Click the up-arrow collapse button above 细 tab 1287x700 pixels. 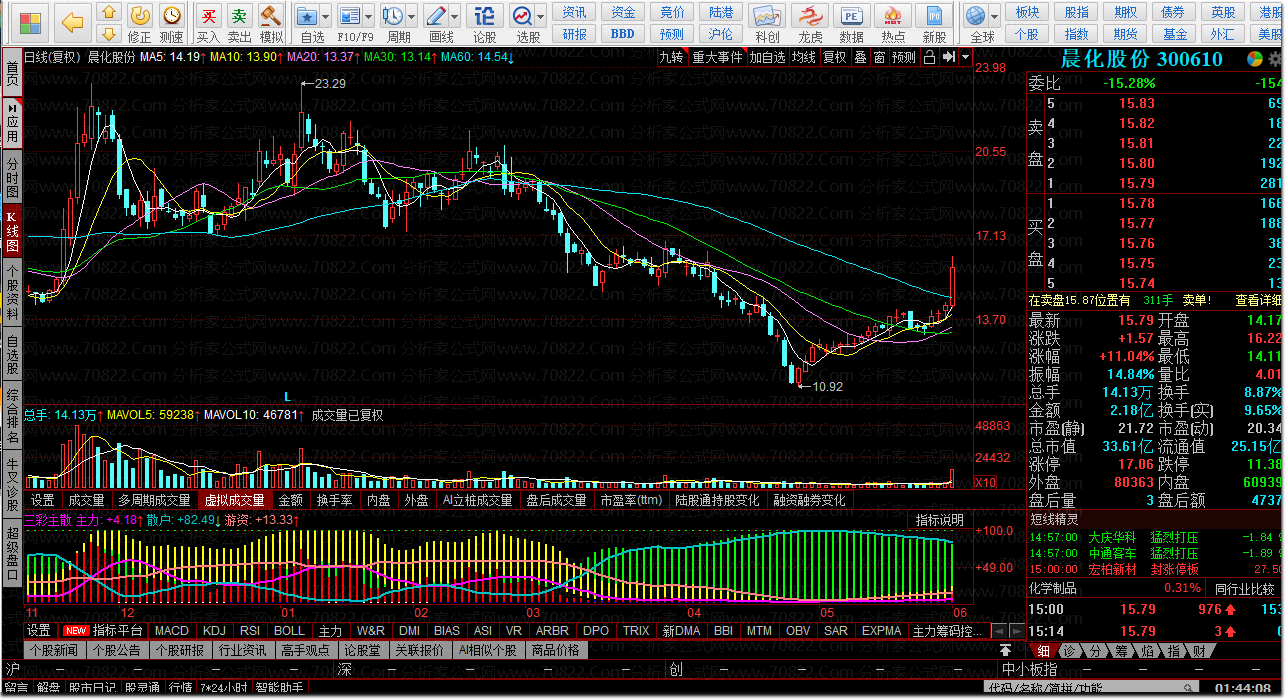pos(1006,649)
